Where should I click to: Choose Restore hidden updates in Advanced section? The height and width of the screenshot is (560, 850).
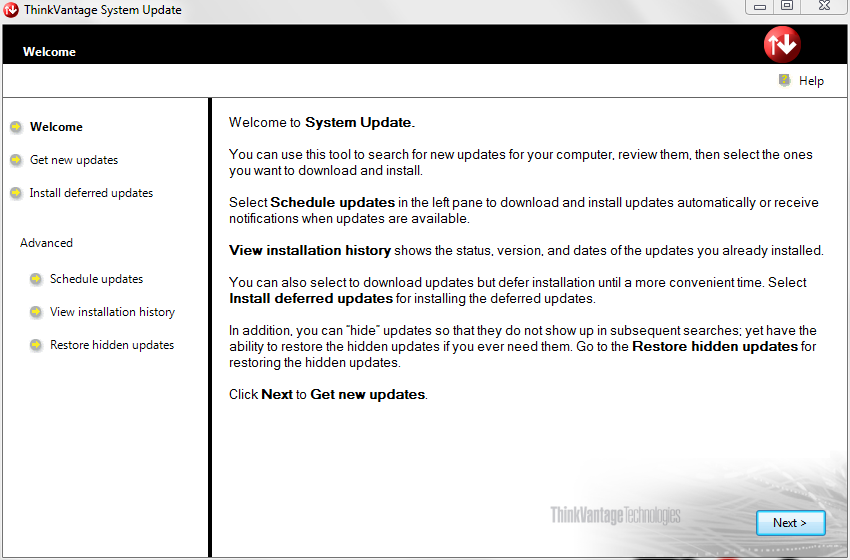[x=112, y=345]
